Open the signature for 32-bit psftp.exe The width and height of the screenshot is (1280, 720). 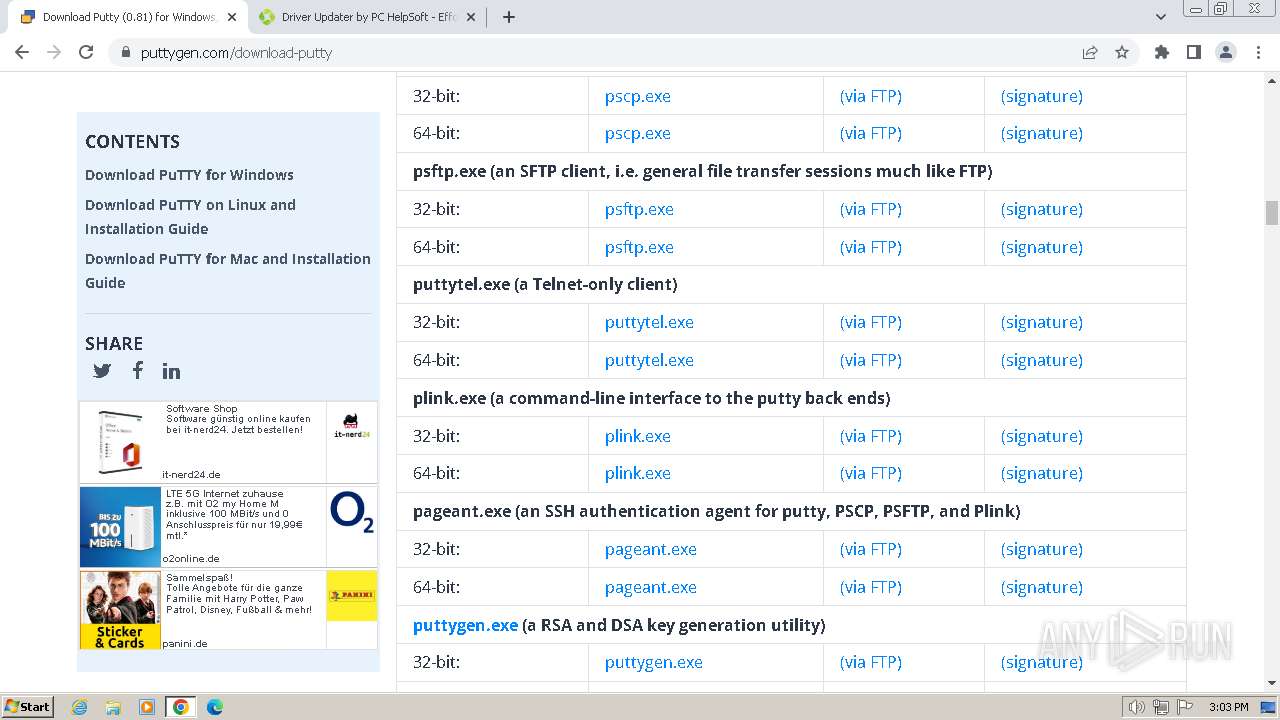[1042, 209]
